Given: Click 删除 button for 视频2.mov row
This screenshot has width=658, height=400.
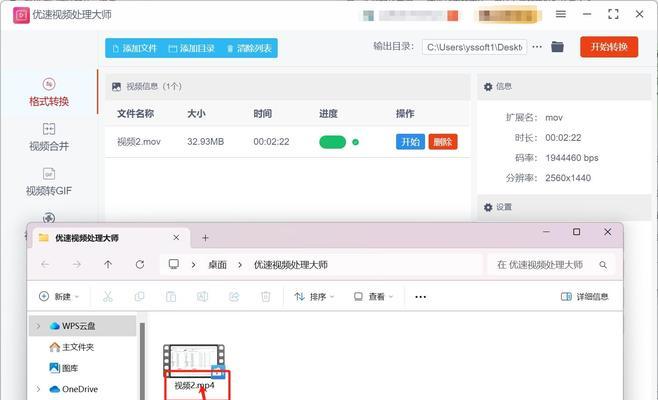Looking at the screenshot, I should click(443, 142).
